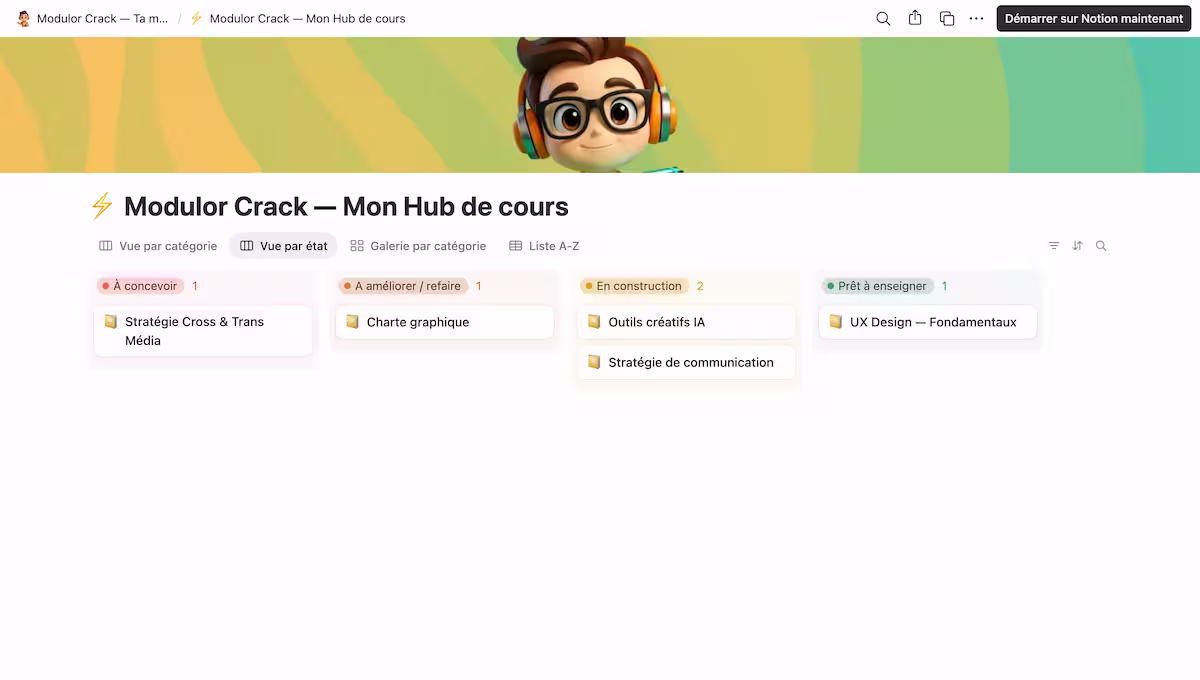Open UX Design — Fondamentaux card
The image size is (1200, 680).
928,322
